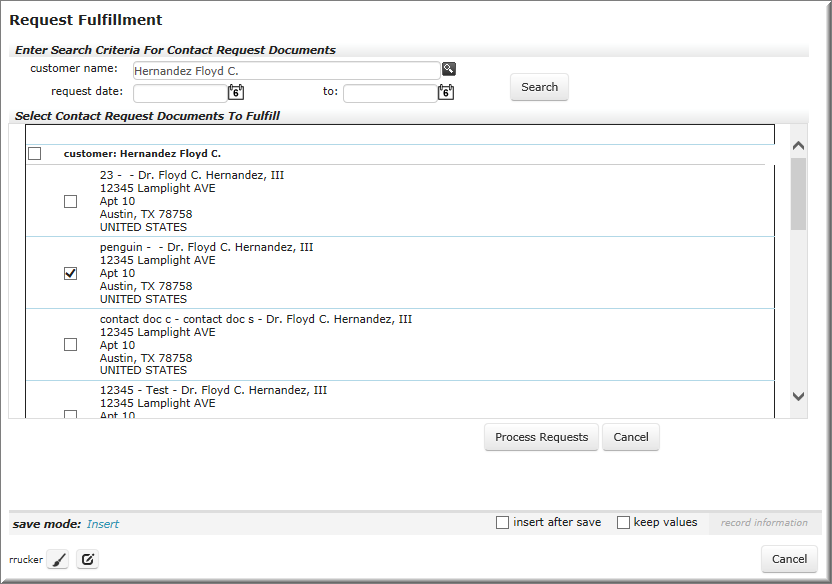The image size is (832, 584).
Task: Enable the 'insert after save' checkbox
Action: 502,522
